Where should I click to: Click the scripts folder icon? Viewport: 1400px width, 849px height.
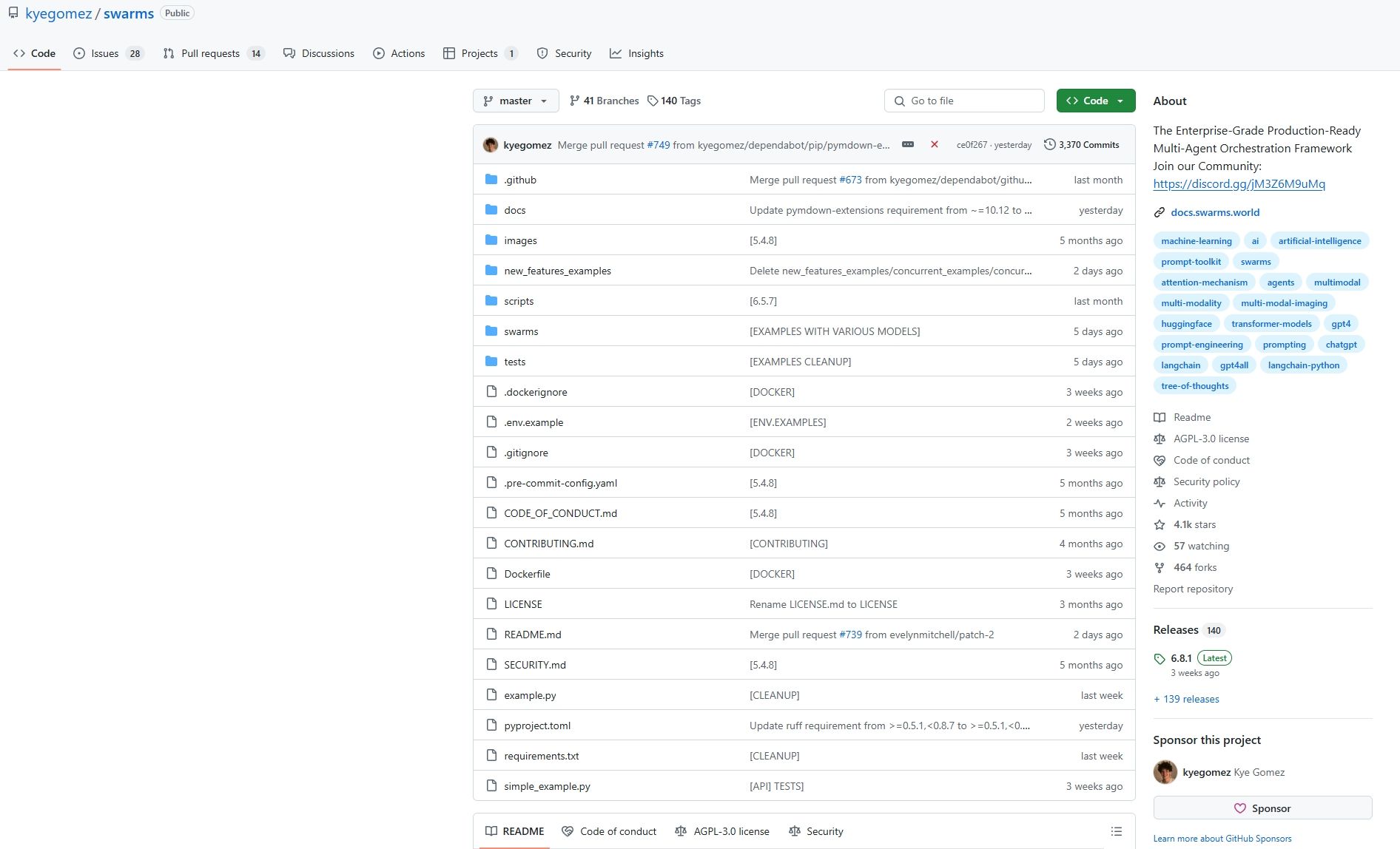(x=491, y=301)
